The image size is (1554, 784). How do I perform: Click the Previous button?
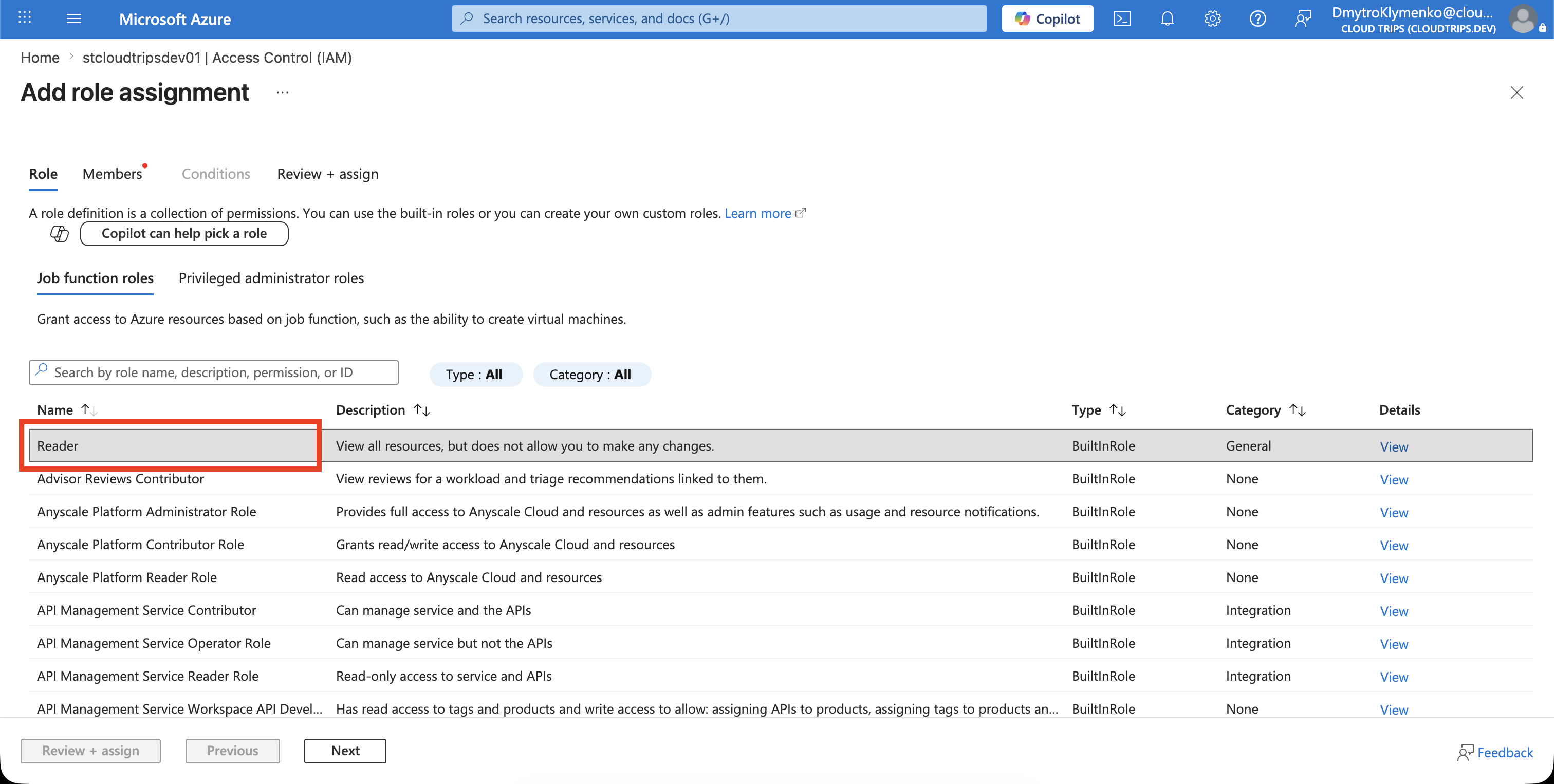pos(232,751)
